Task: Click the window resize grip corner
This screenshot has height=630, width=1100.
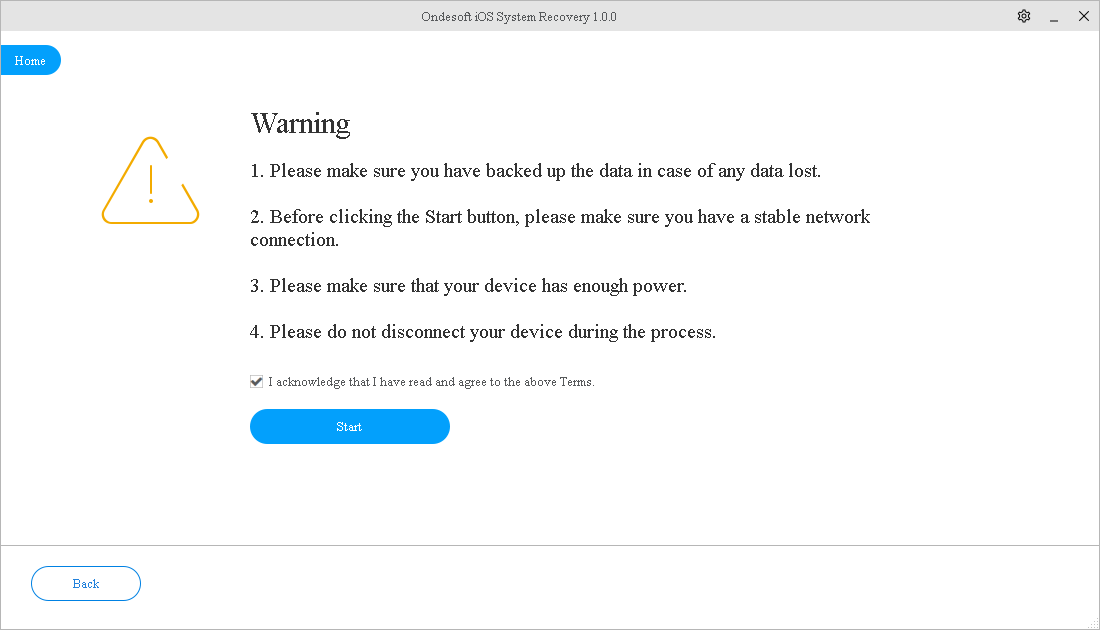Action: pos(1092,622)
